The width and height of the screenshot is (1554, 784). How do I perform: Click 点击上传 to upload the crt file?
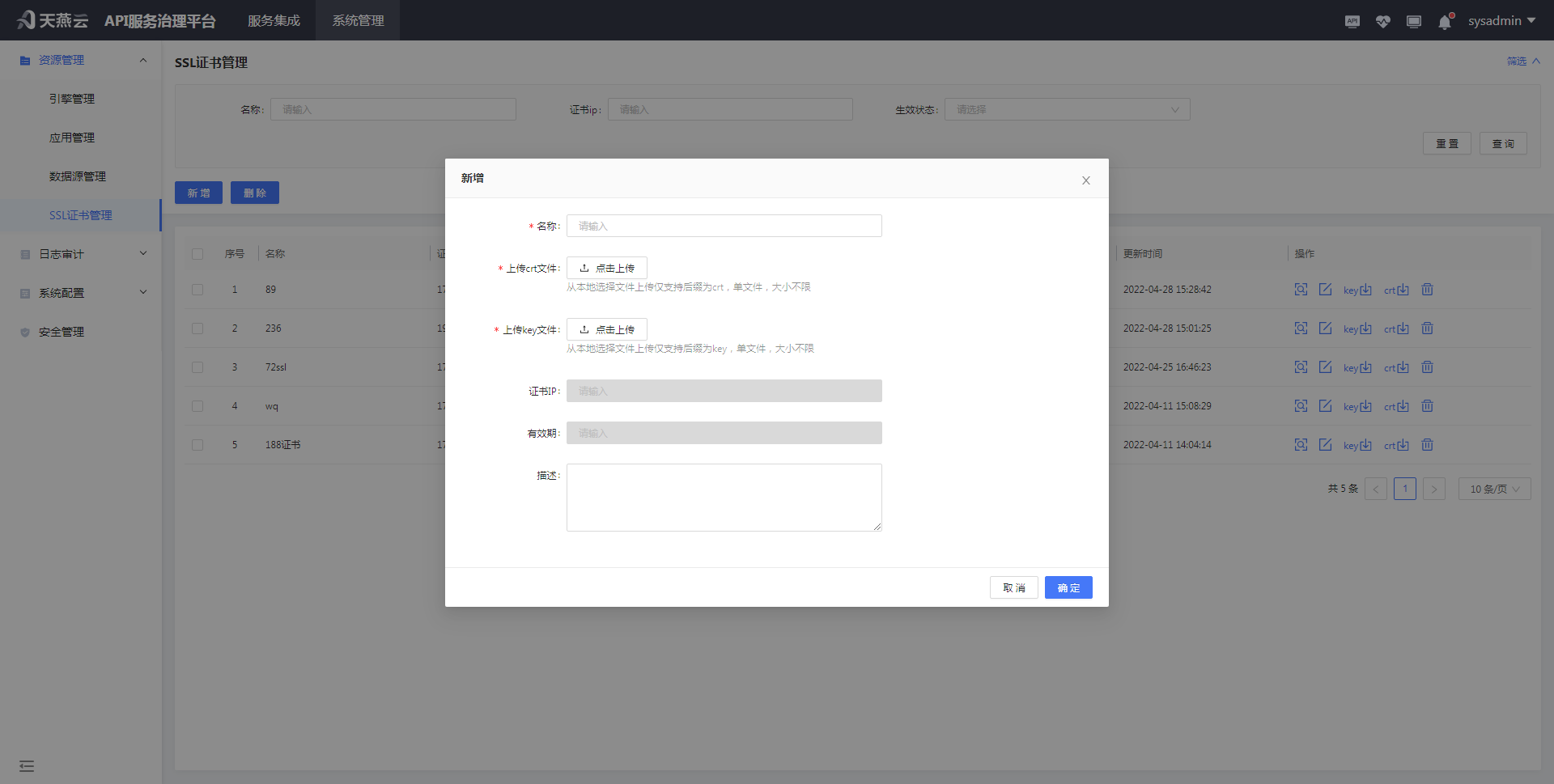coord(606,267)
